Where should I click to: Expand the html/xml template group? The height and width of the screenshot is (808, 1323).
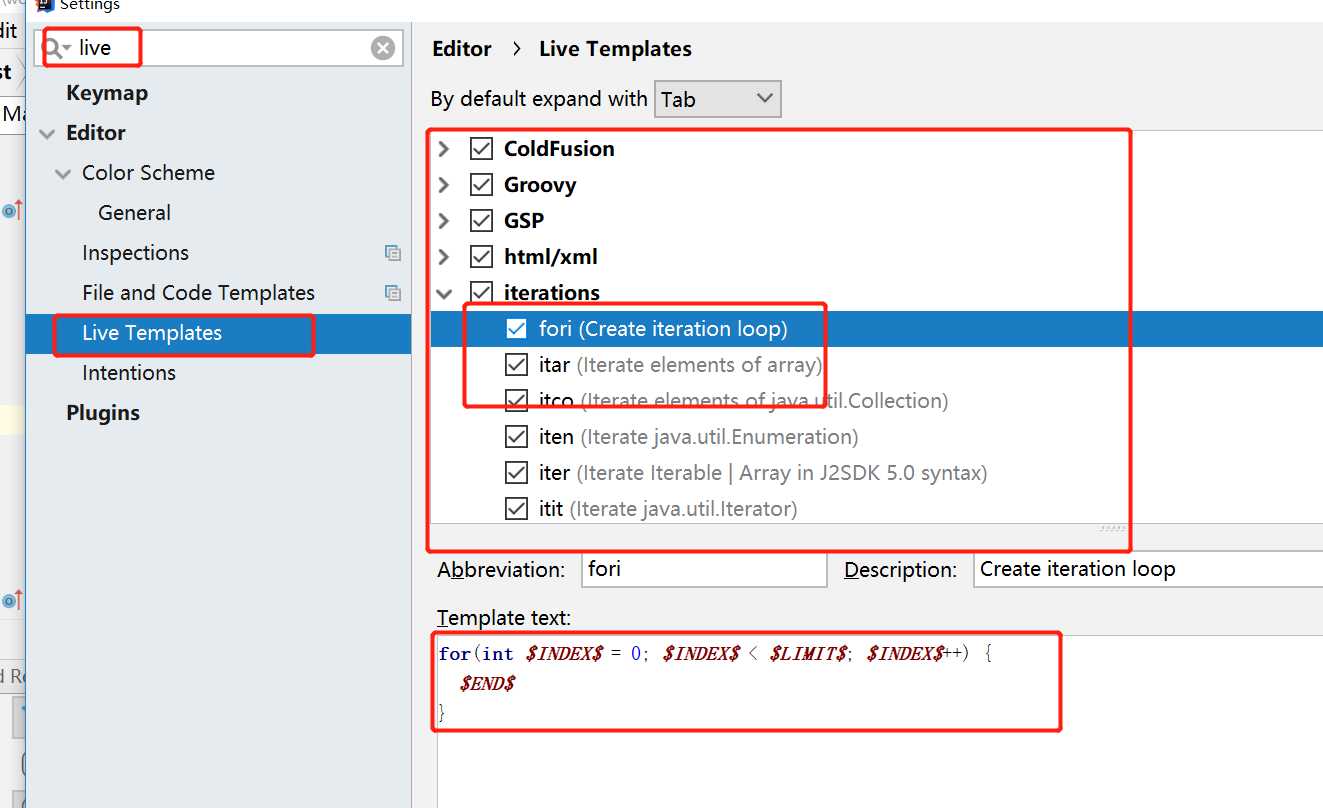(444, 257)
